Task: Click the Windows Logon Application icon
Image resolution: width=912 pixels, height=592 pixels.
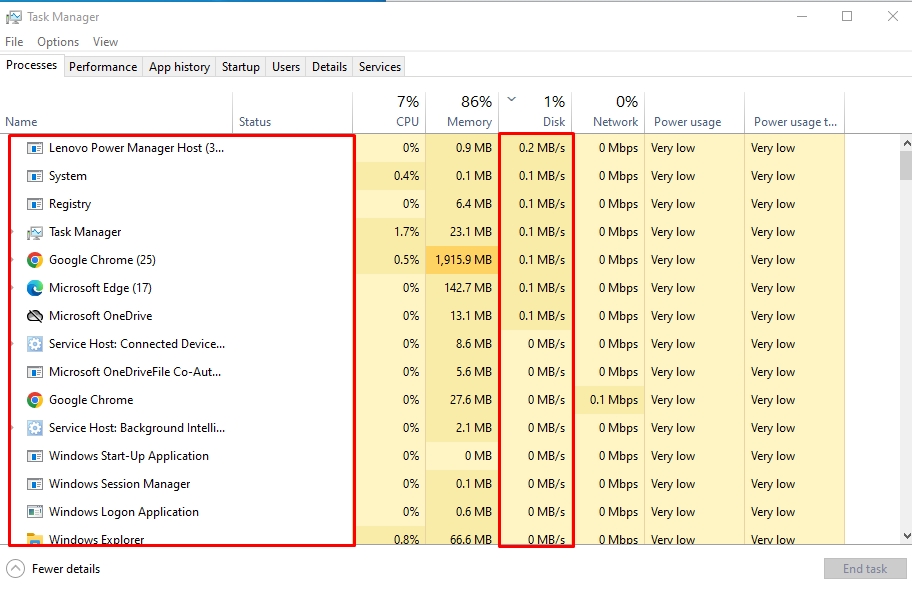Action: pos(35,512)
